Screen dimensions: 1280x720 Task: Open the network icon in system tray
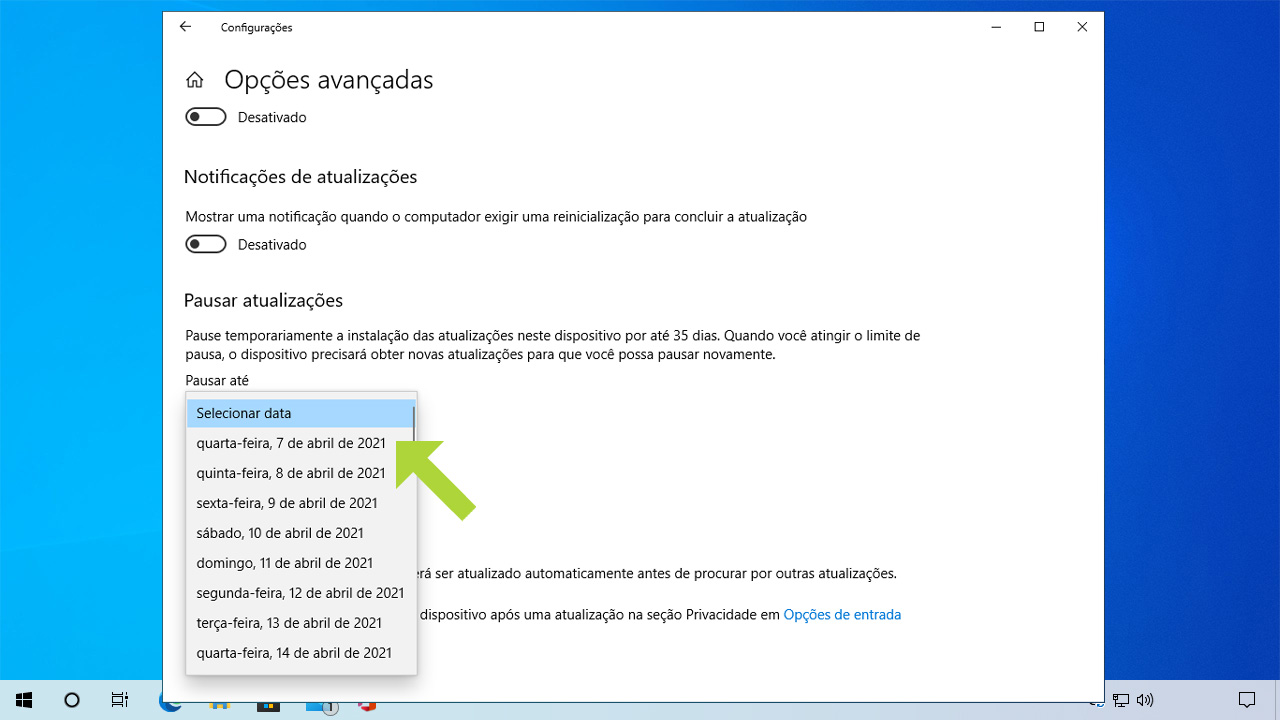1122,700
